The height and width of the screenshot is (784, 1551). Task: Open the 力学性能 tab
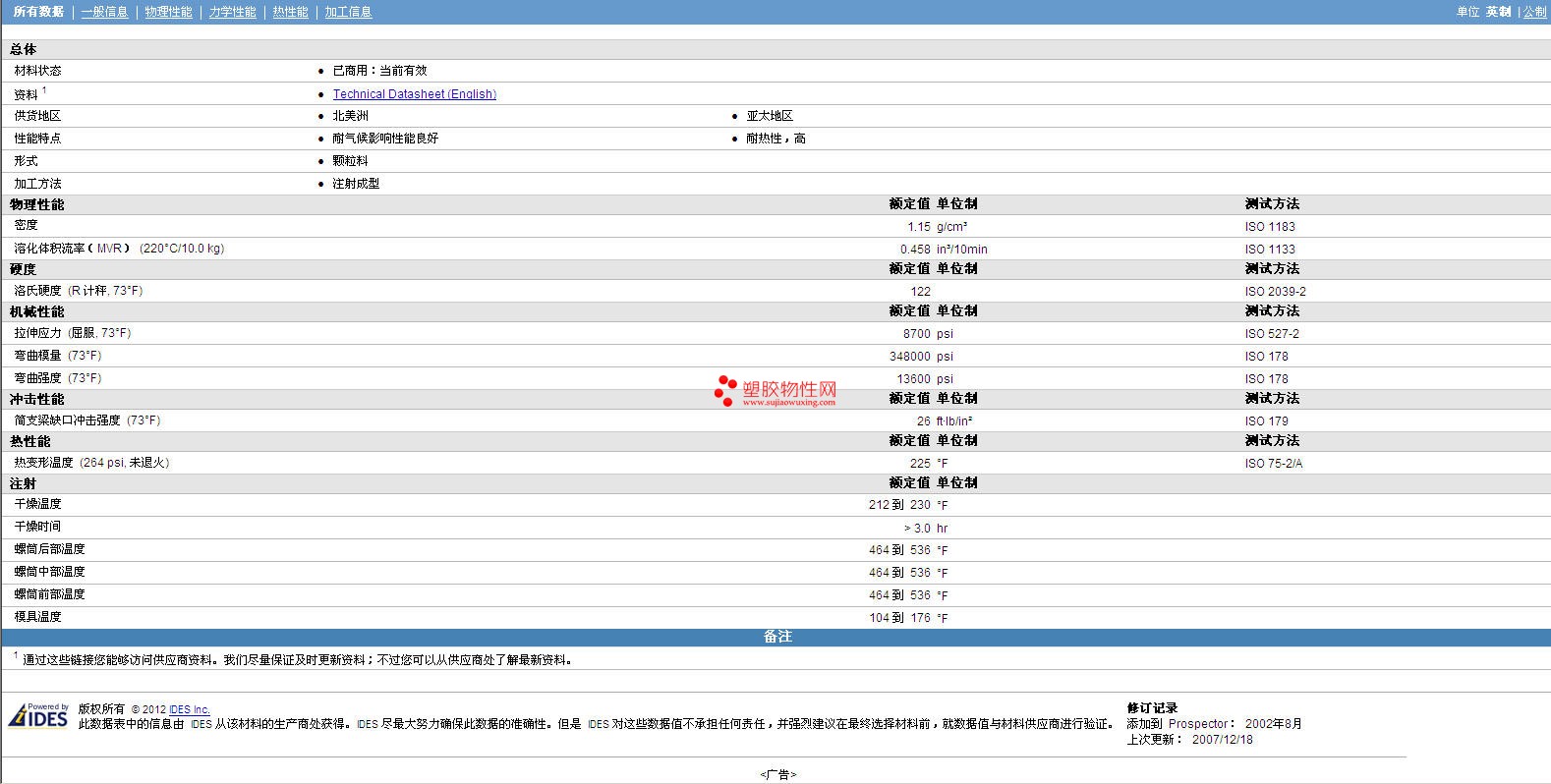(x=232, y=12)
